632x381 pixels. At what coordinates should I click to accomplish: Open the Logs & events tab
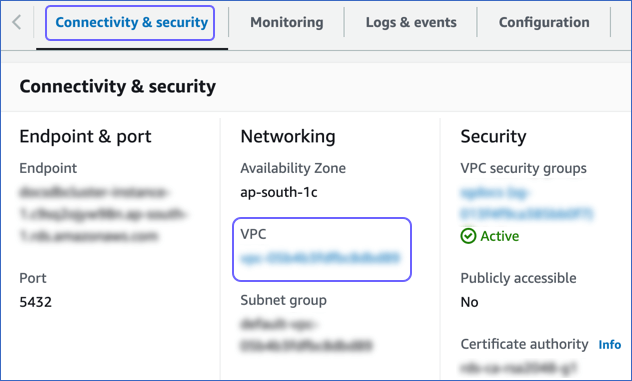(x=411, y=22)
